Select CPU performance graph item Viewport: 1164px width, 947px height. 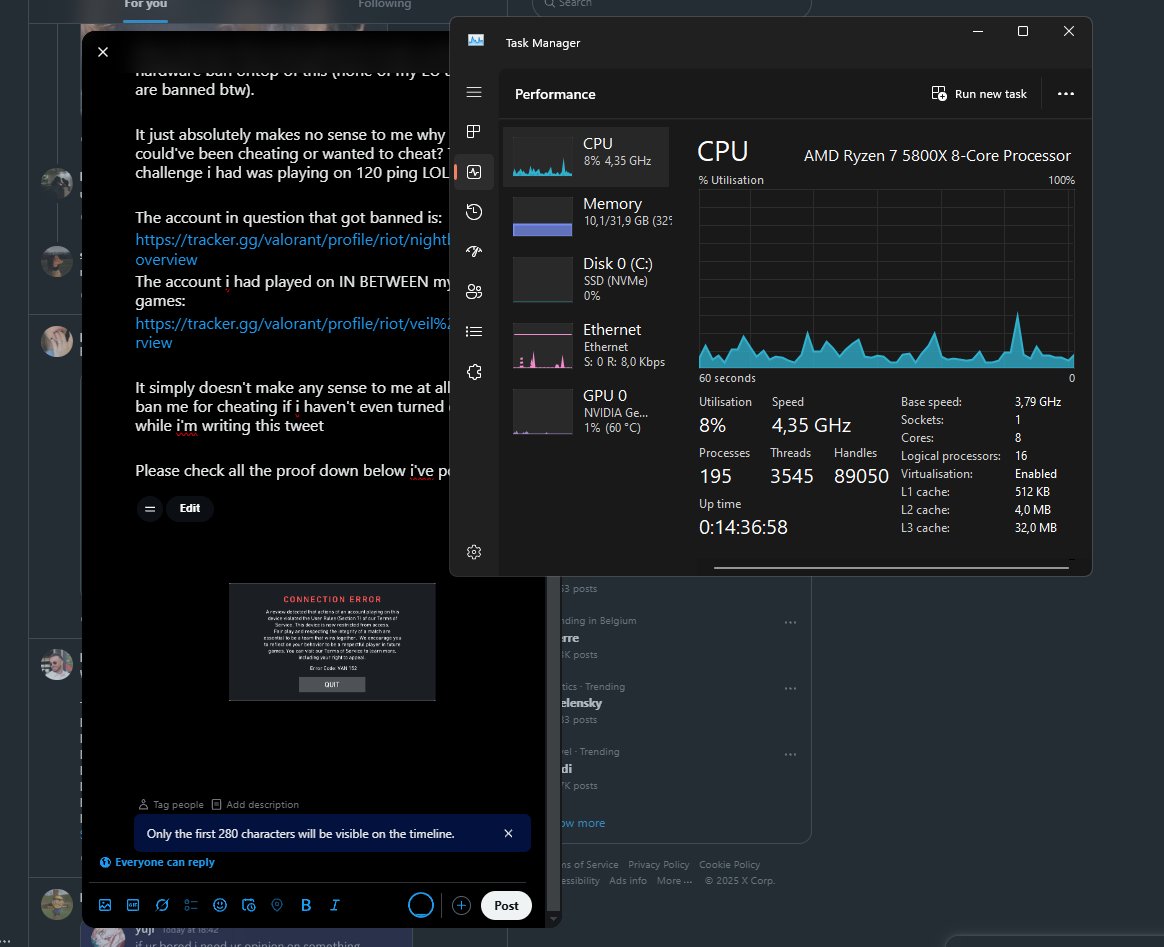coord(586,157)
